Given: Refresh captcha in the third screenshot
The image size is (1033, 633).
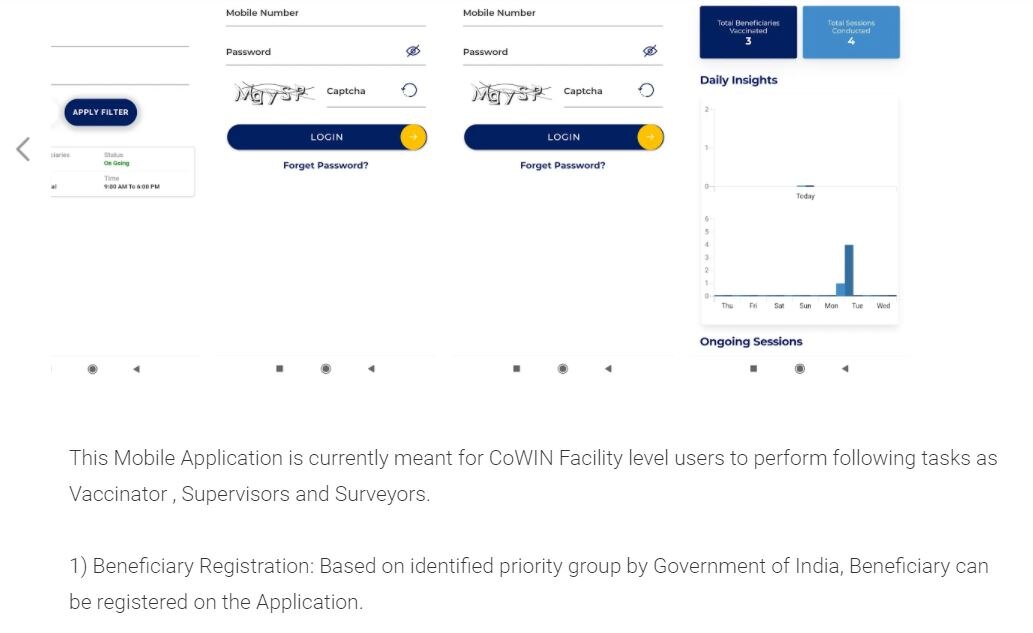Looking at the screenshot, I should click(647, 91).
